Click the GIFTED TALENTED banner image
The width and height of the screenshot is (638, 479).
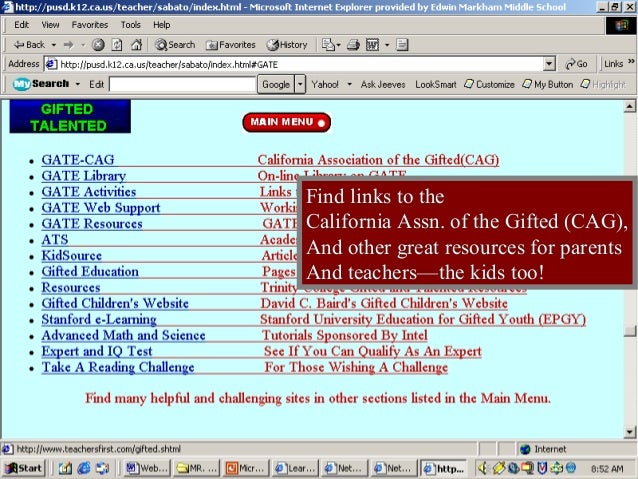point(70,117)
